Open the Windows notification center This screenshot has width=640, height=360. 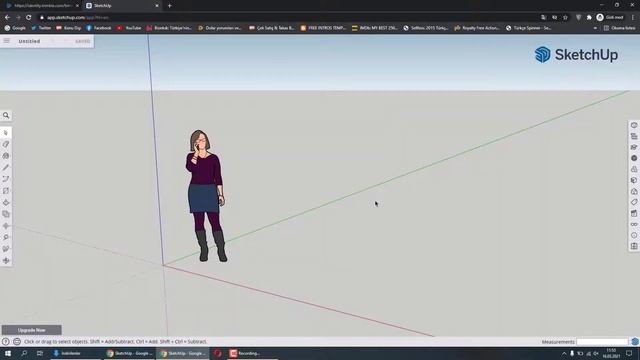coord(629,353)
